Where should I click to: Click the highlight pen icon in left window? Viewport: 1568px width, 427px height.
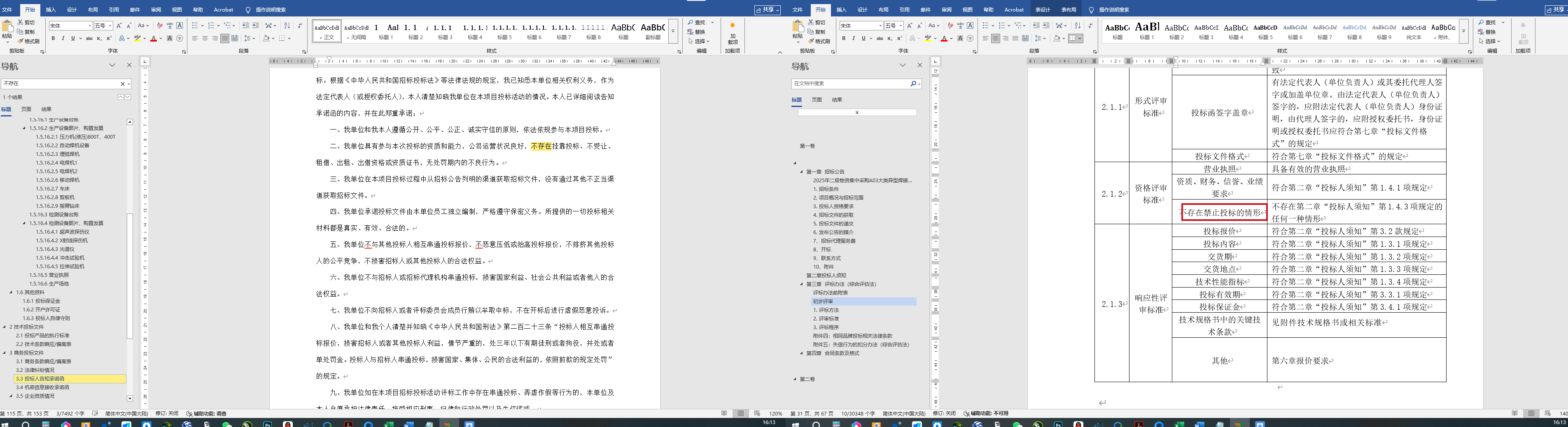(138, 38)
